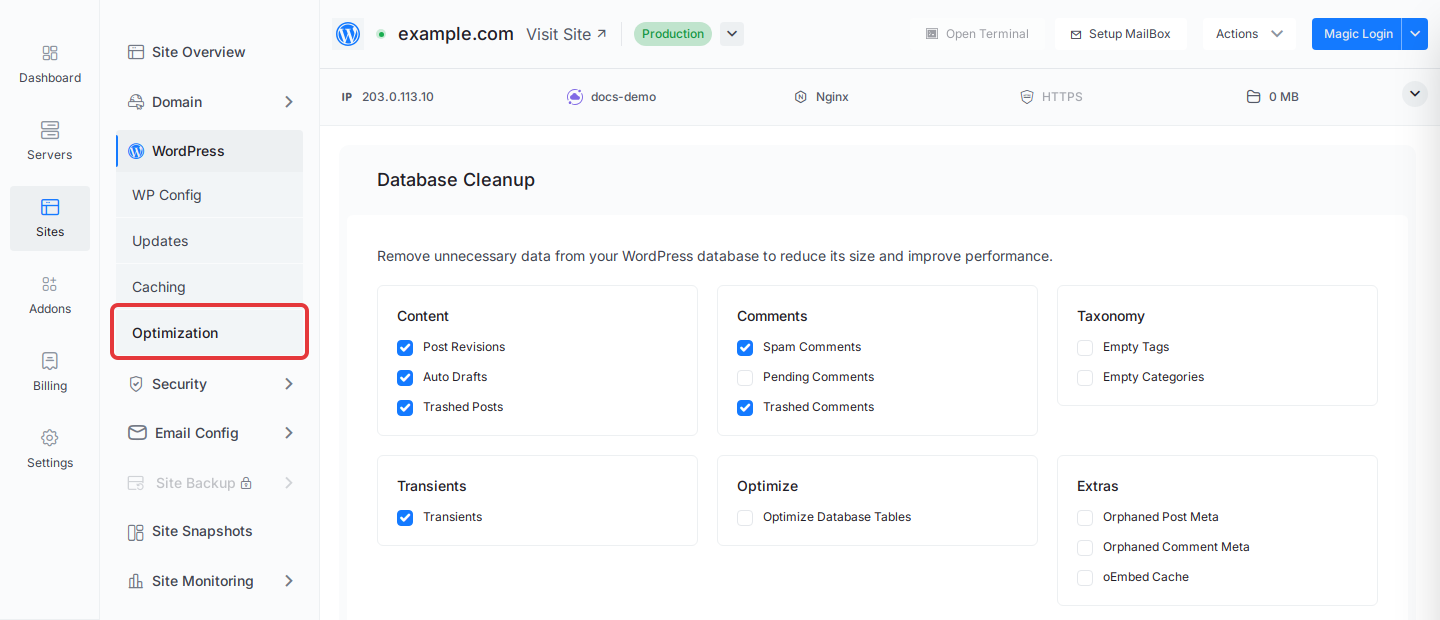Click the Setup MailBox button
Viewport: 1440px width, 620px height.
click(1120, 34)
